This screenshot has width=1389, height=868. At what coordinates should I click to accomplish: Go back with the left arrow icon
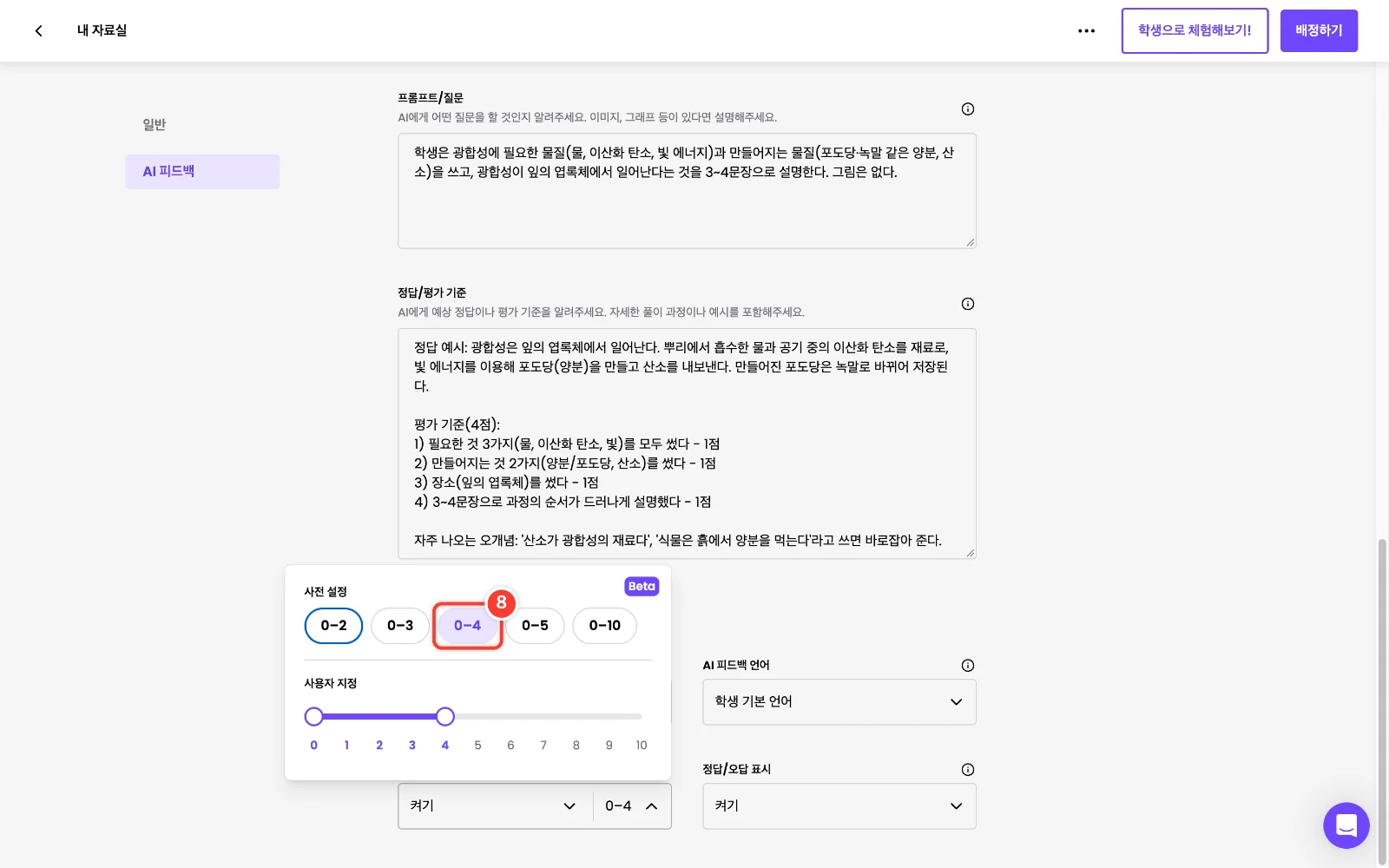38,30
